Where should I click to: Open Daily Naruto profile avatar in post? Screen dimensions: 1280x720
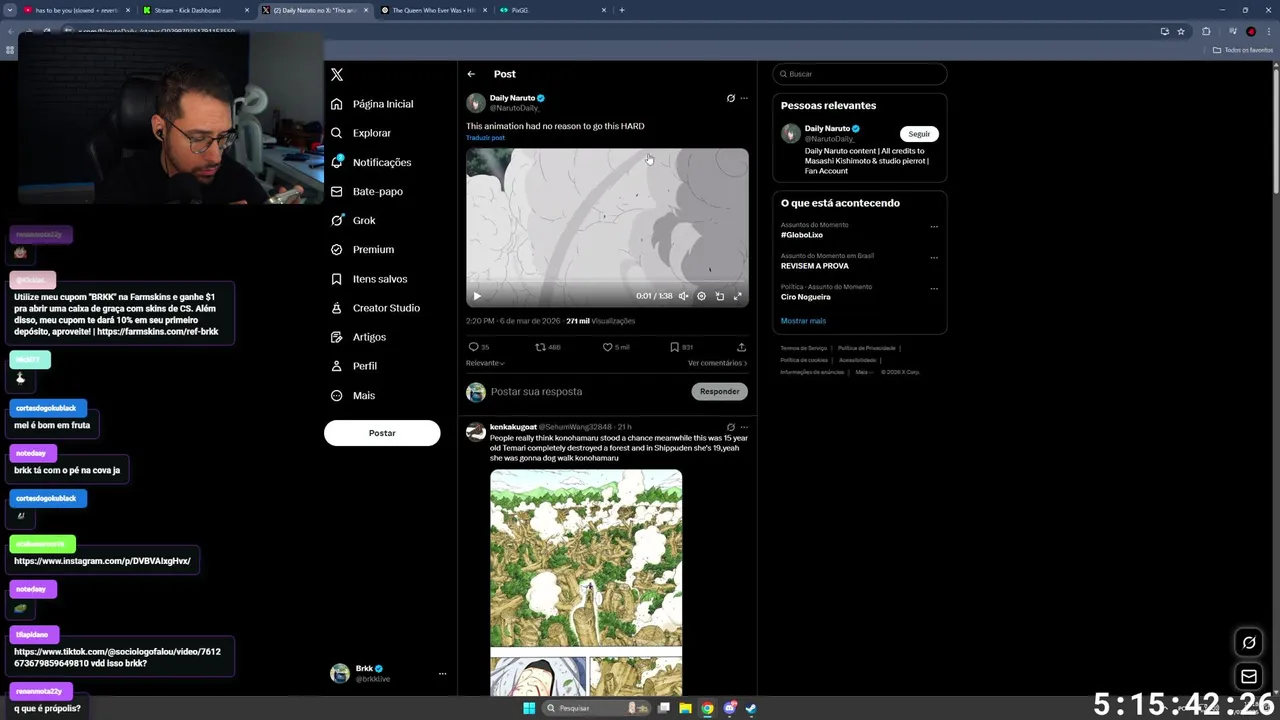[476, 102]
